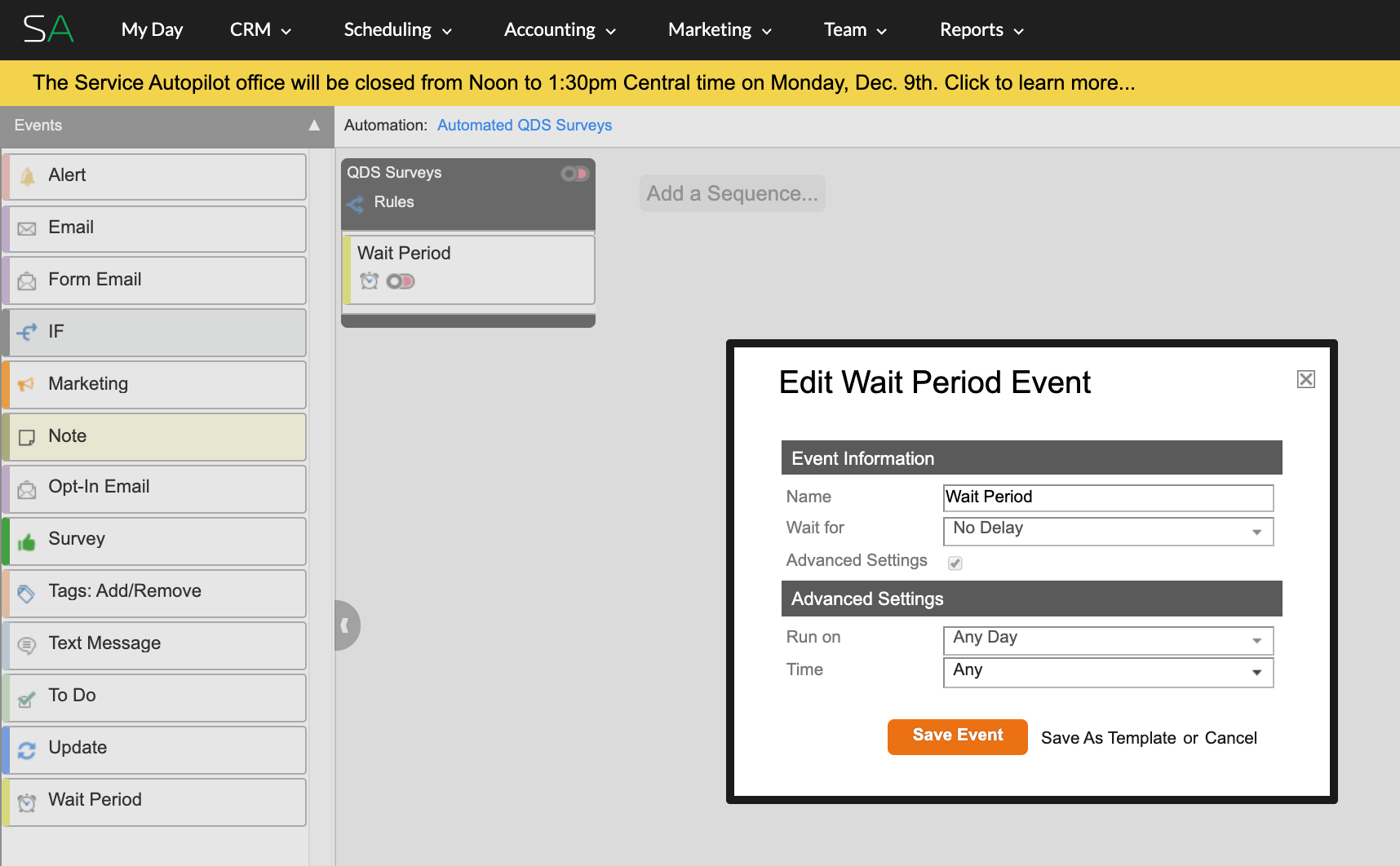Click the QDS Surveys sequence title
Image resolution: width=1400 pixels, height=866 pixels.
pos(395,173)
